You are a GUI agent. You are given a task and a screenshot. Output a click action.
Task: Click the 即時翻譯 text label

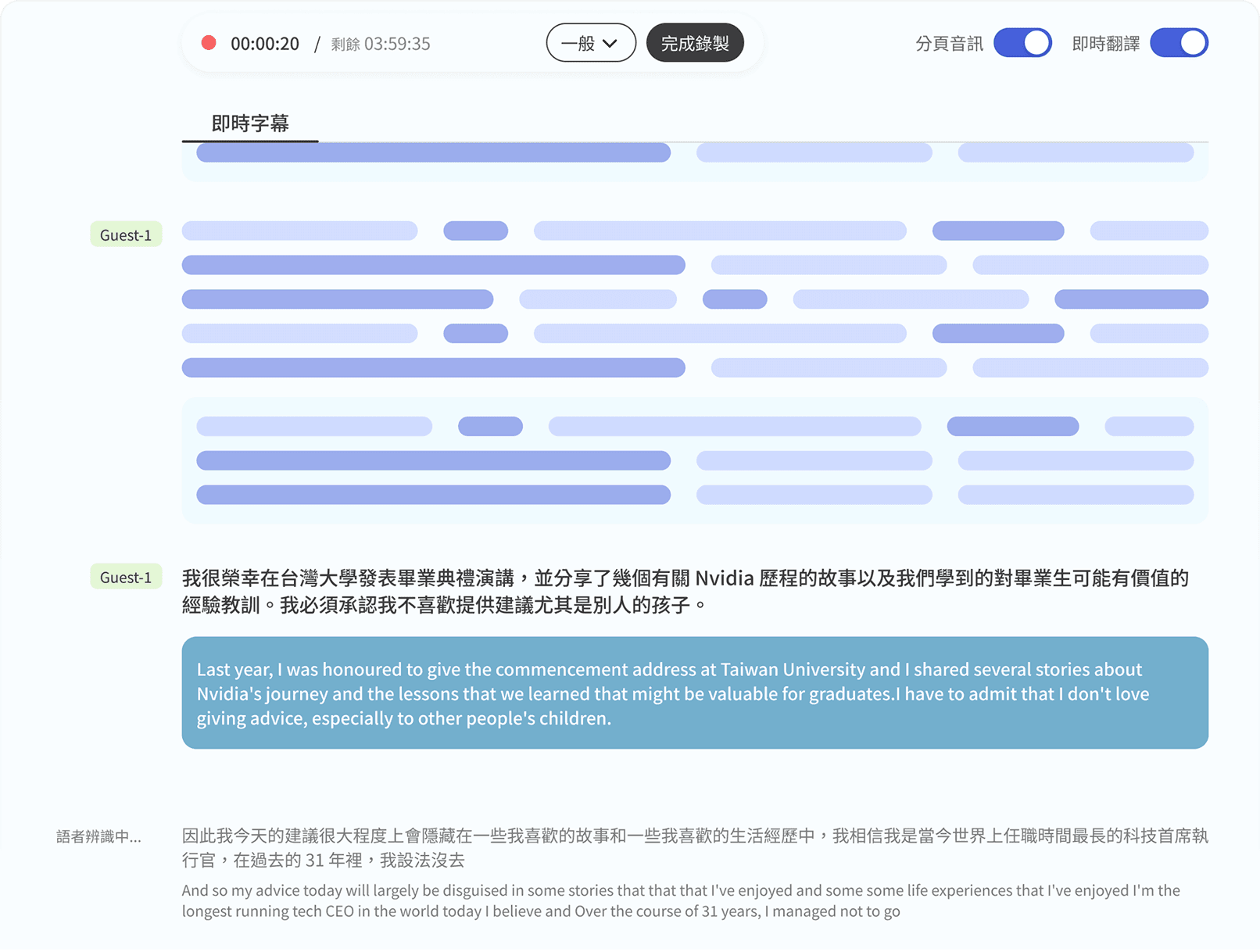[1105, 44]
